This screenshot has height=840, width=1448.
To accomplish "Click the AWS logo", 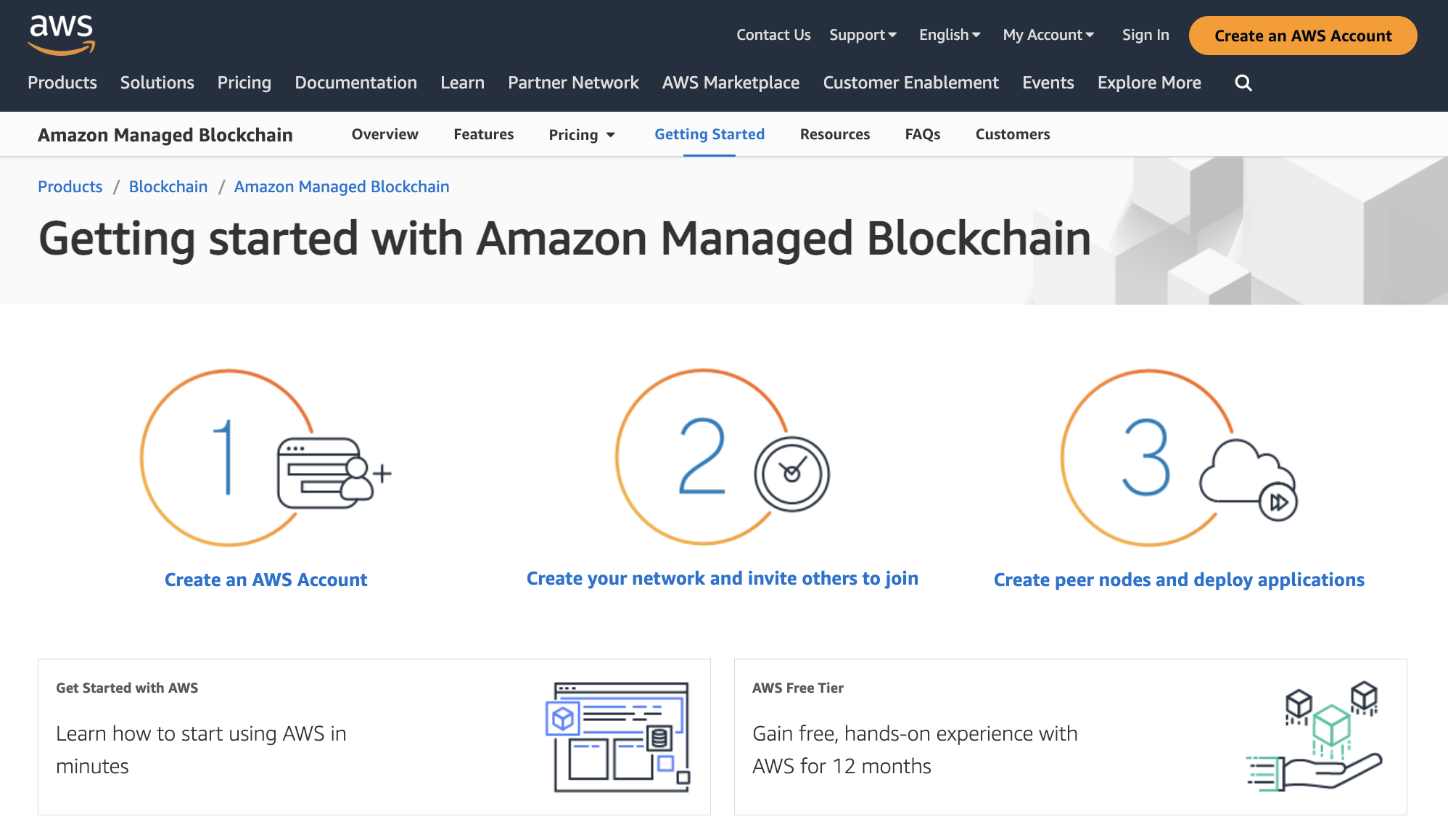I will (x=62, y=34).
